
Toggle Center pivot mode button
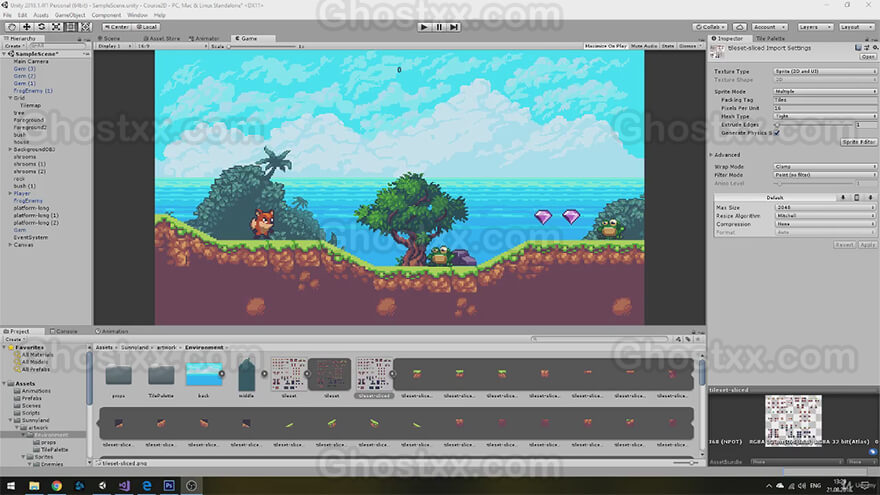(116, 27)
